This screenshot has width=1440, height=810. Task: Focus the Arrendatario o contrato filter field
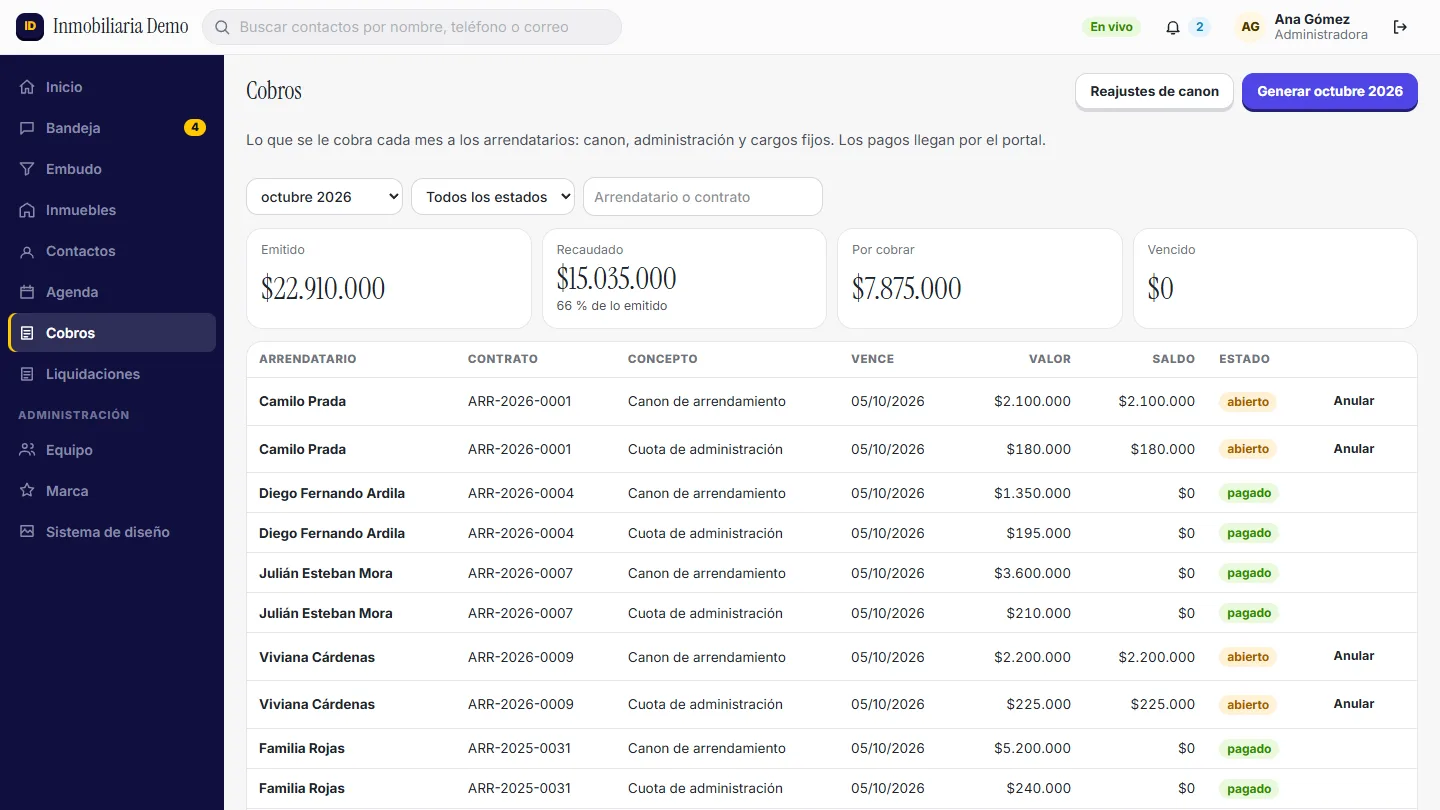coord(703,197)
